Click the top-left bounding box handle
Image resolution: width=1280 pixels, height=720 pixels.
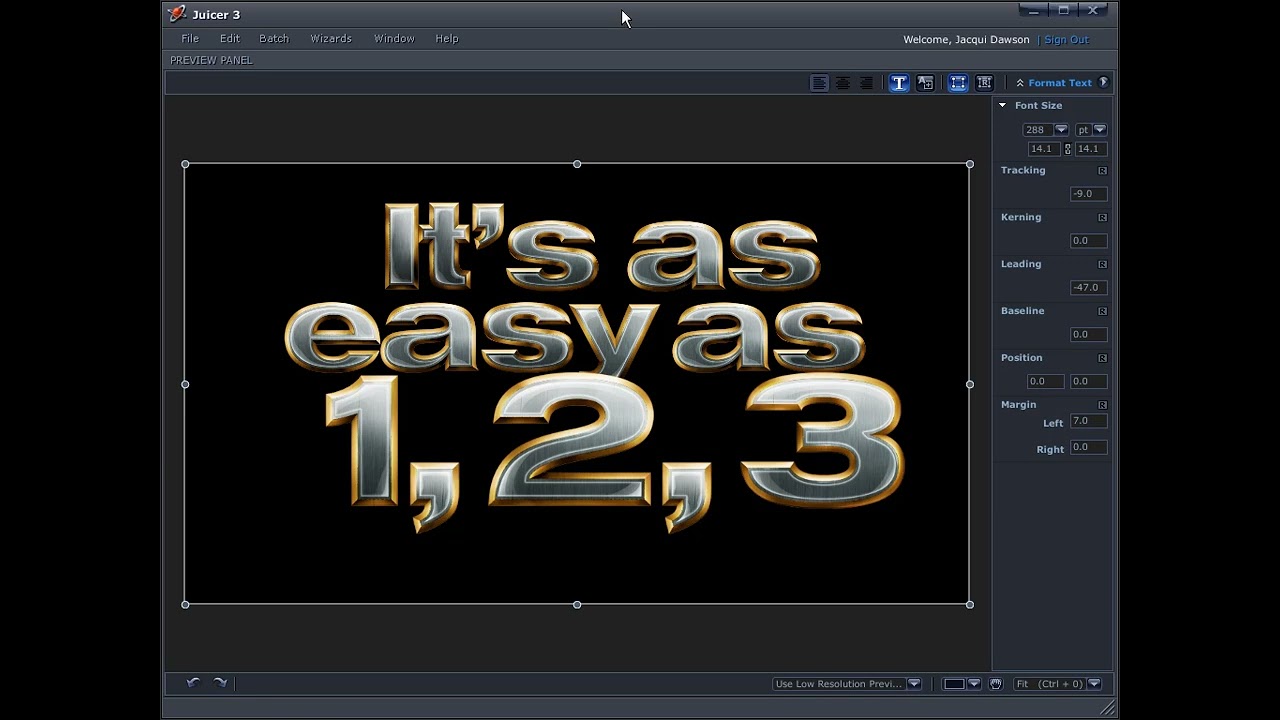(x=185, y=164)
